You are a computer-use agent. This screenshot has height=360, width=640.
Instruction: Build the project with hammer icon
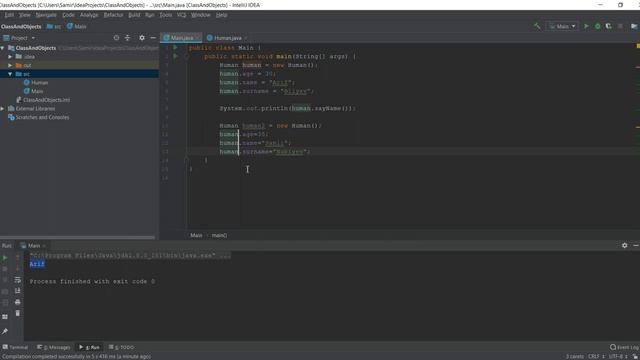[537, 26]
